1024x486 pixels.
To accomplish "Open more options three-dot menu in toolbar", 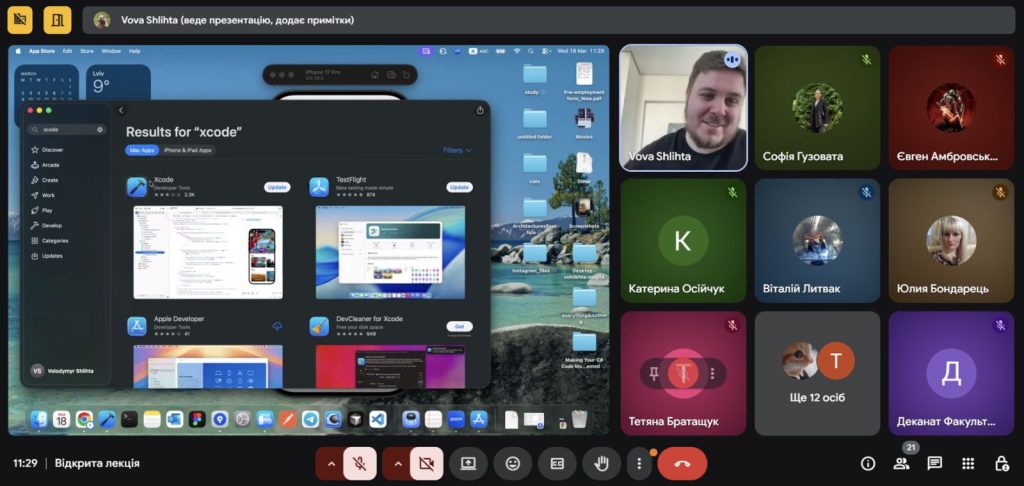I will click(x=640, y=463).
